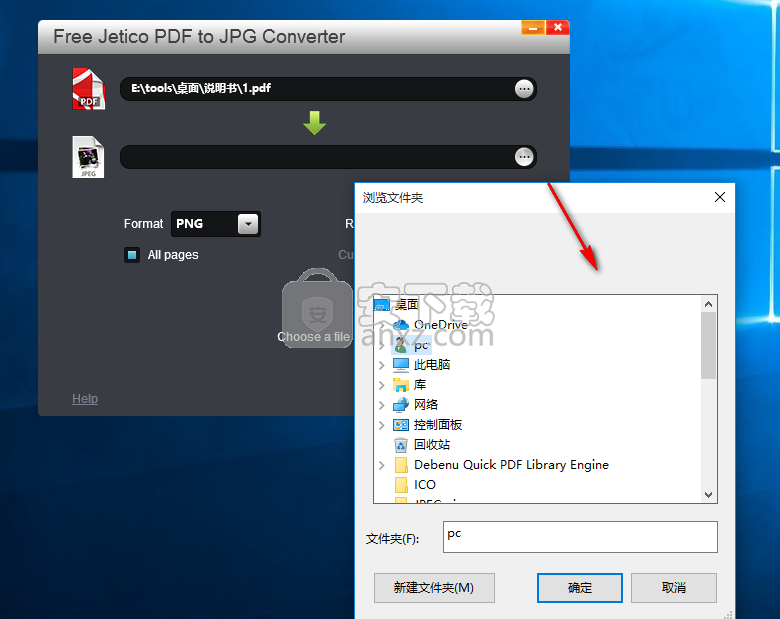The image size is (780, 619).
Task: Click the folder tree scroll up arrow
Action: click(708, 304)
